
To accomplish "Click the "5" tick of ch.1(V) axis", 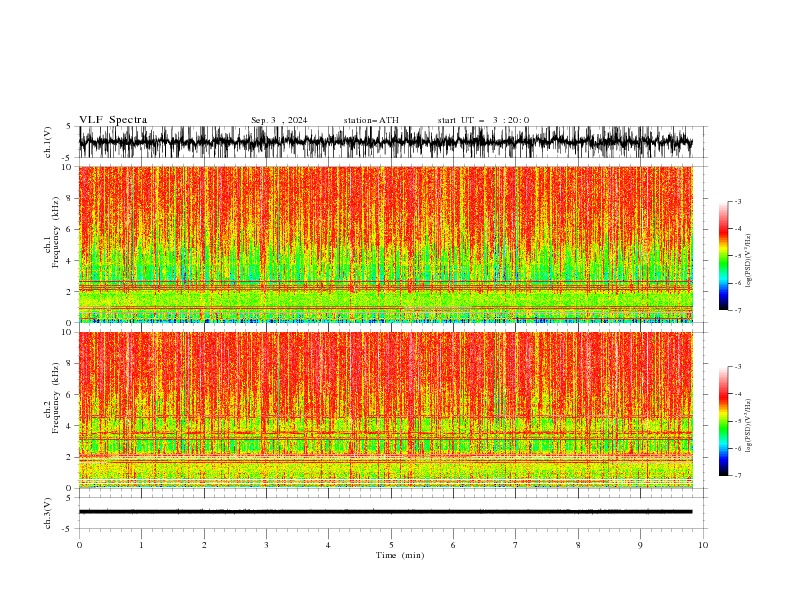I will click(70, 127).
